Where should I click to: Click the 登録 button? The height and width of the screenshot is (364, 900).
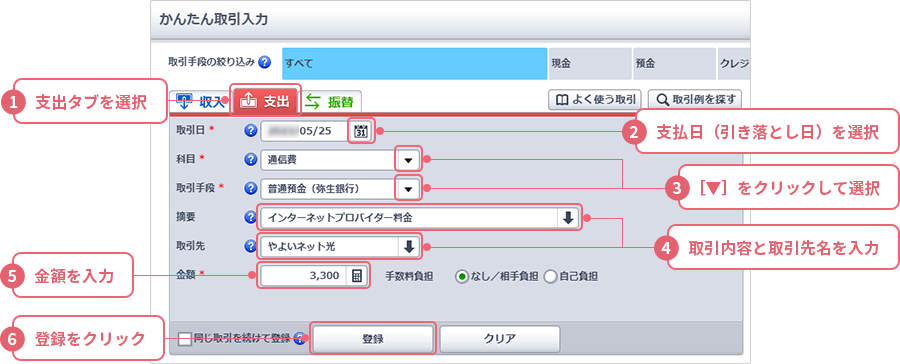click(373, 339)
